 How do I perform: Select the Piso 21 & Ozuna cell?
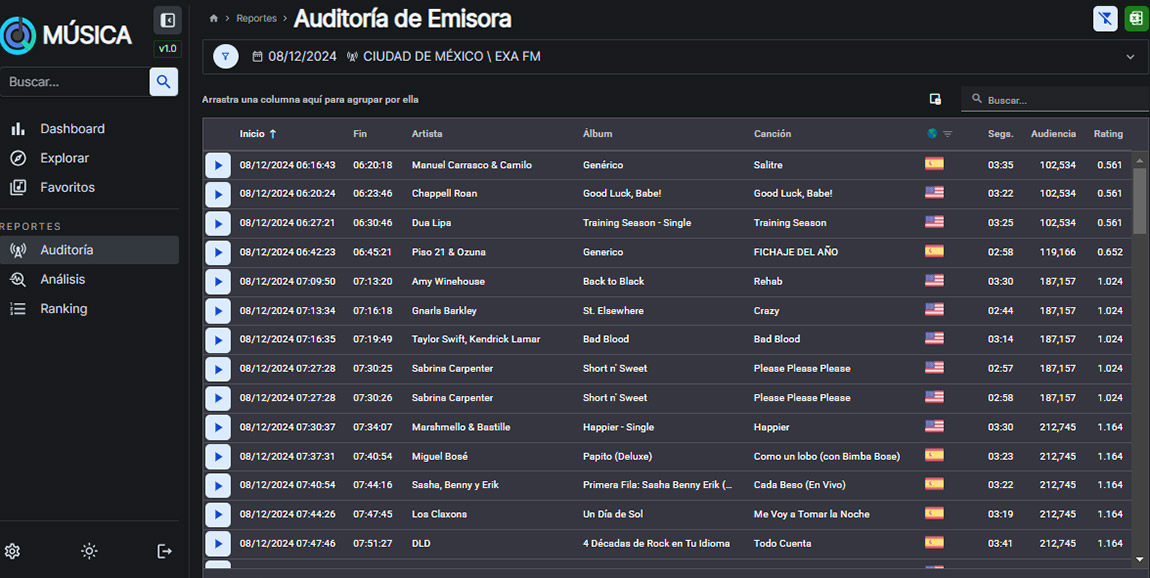pos(448,252)
